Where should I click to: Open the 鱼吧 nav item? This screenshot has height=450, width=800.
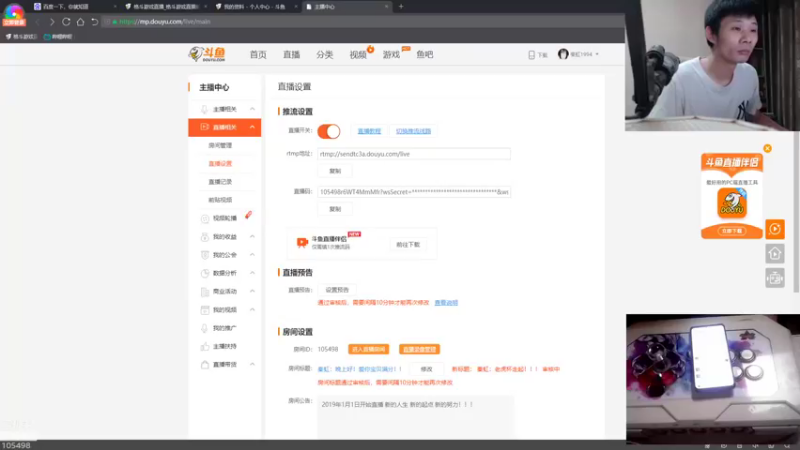coord(424,55)
